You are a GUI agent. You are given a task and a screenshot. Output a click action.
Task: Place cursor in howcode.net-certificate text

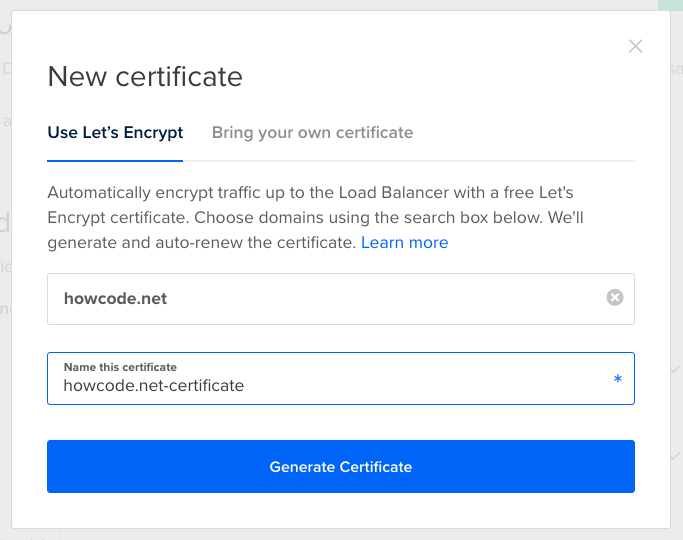pyautogui.click(x=153, y=385)
